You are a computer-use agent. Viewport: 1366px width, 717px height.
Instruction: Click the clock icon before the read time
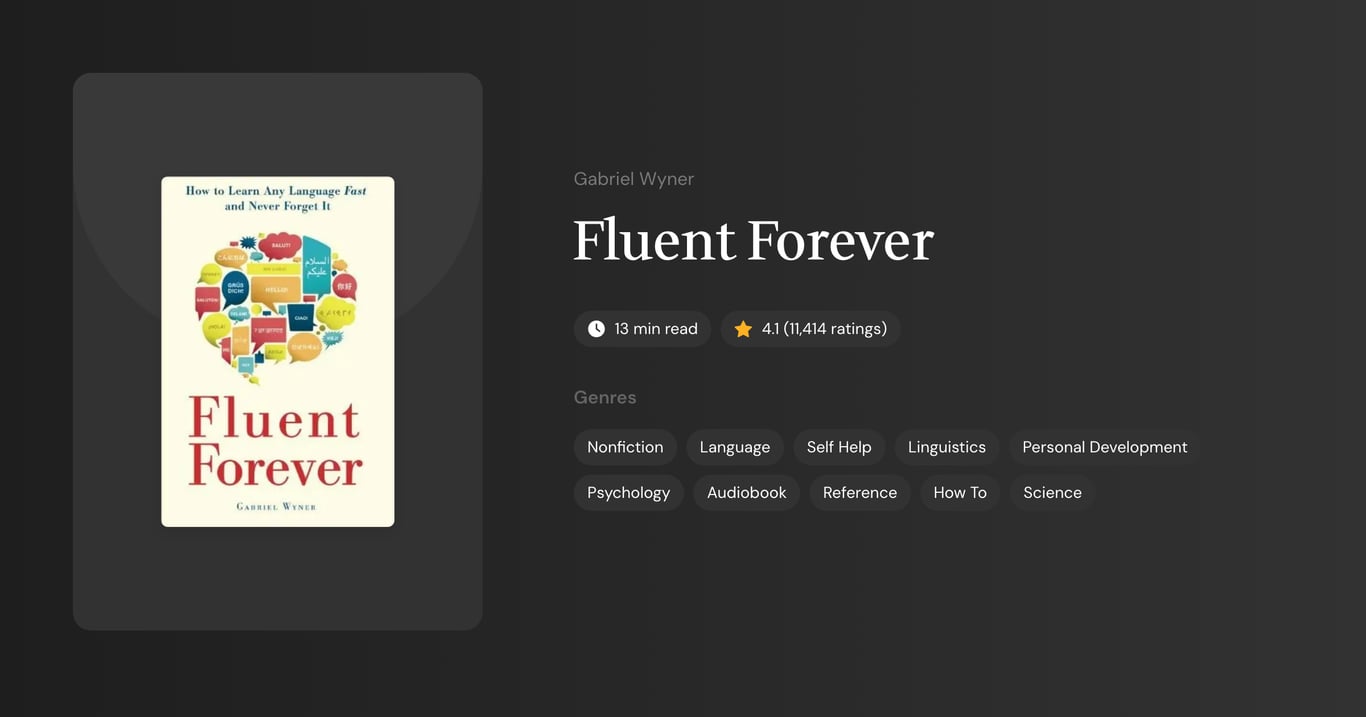595,328
